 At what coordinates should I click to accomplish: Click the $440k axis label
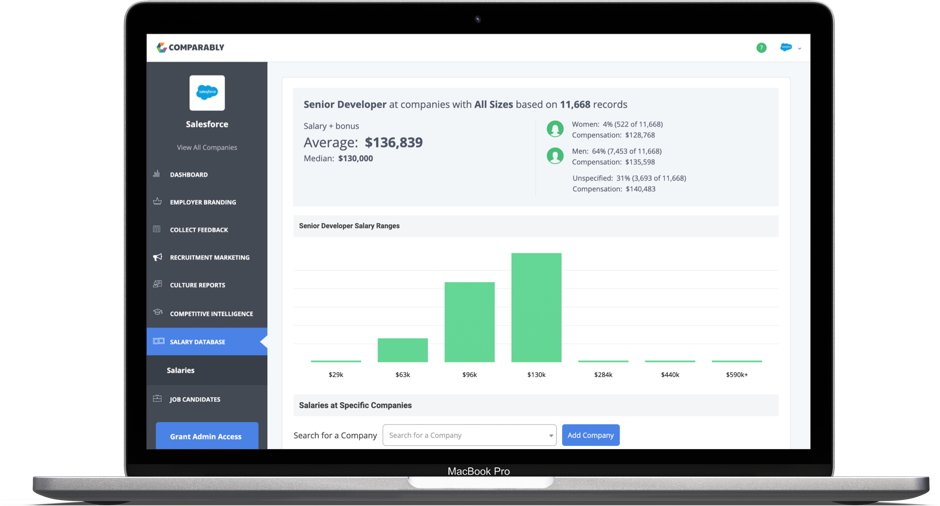point(670,375)
